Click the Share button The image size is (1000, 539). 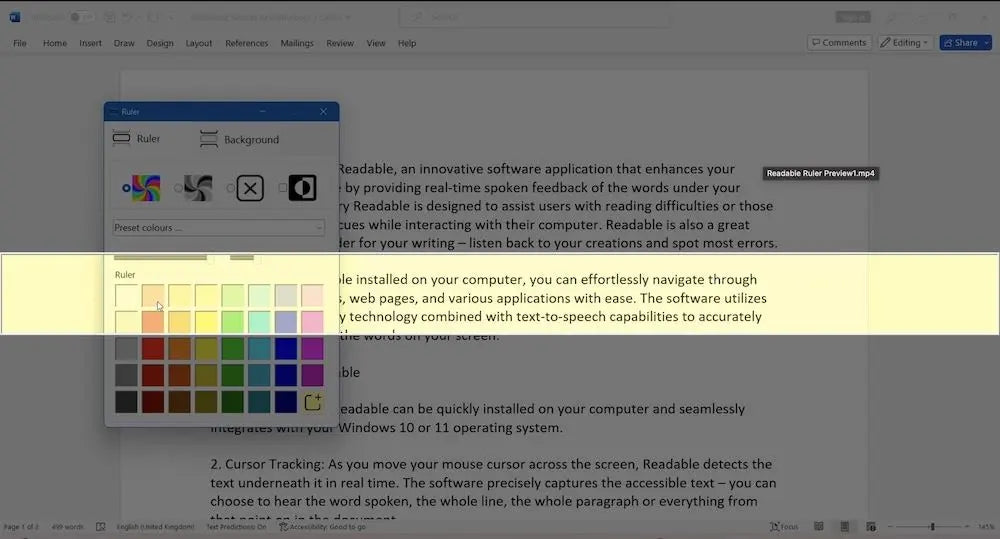coord(960,43)
